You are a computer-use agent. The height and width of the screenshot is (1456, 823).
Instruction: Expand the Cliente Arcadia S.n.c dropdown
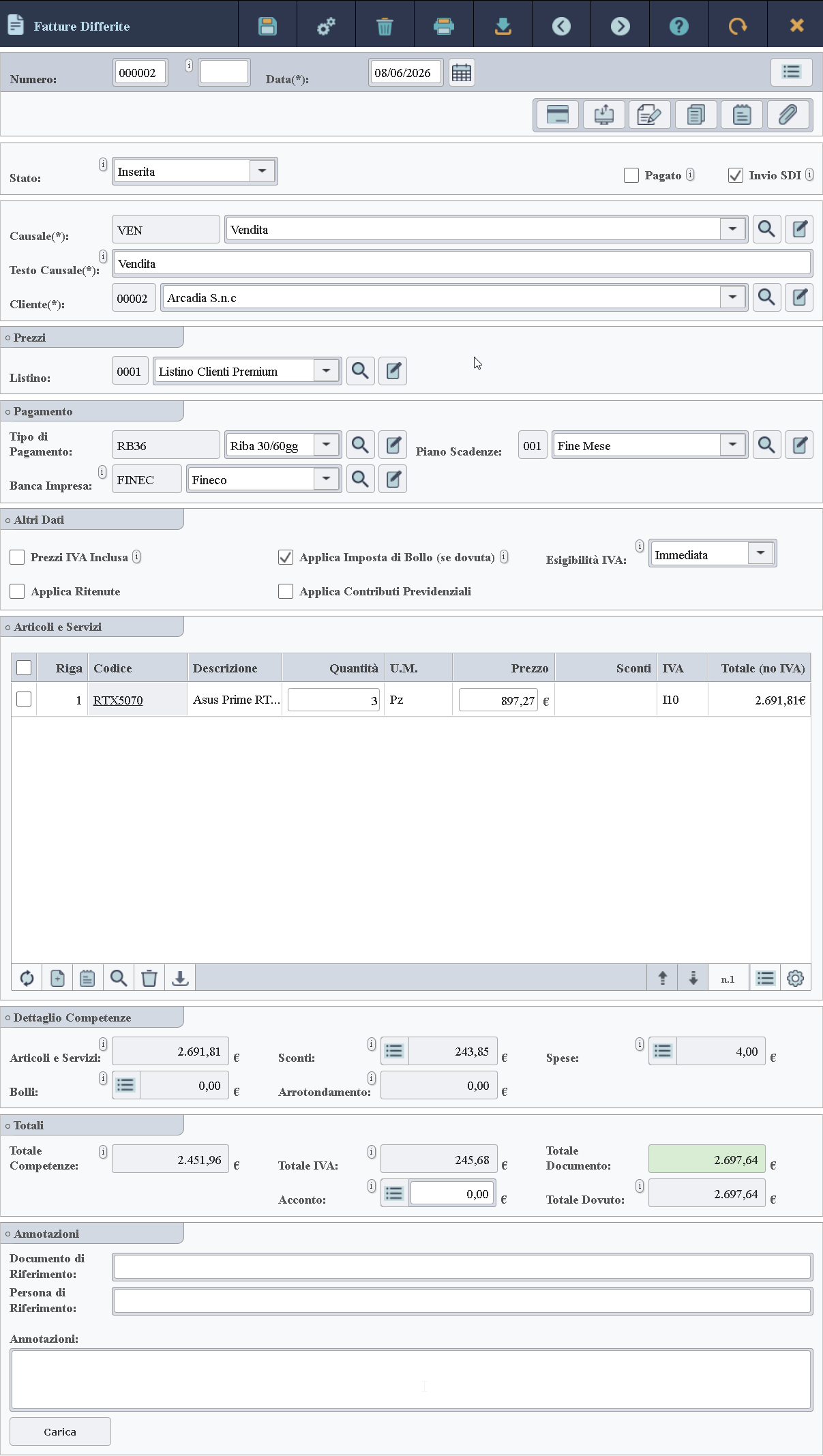pos(732,297)
